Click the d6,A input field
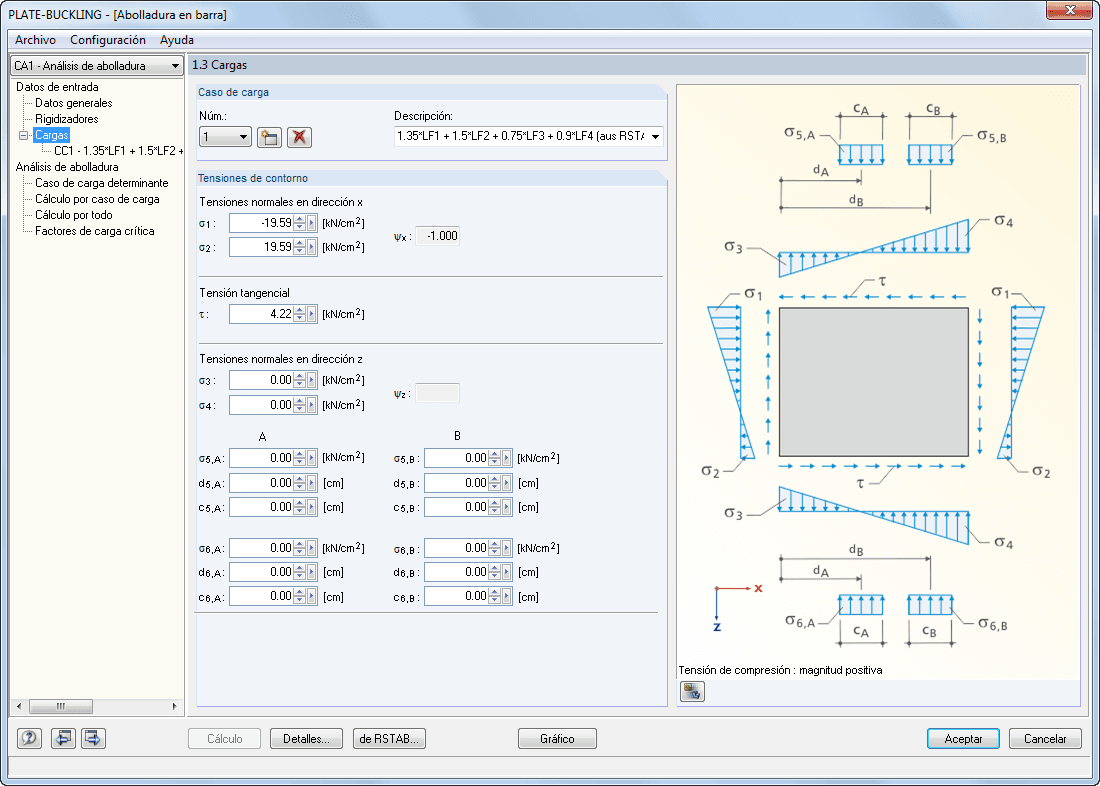Screen dimensions: 1100x786 (x=262, y=572)
